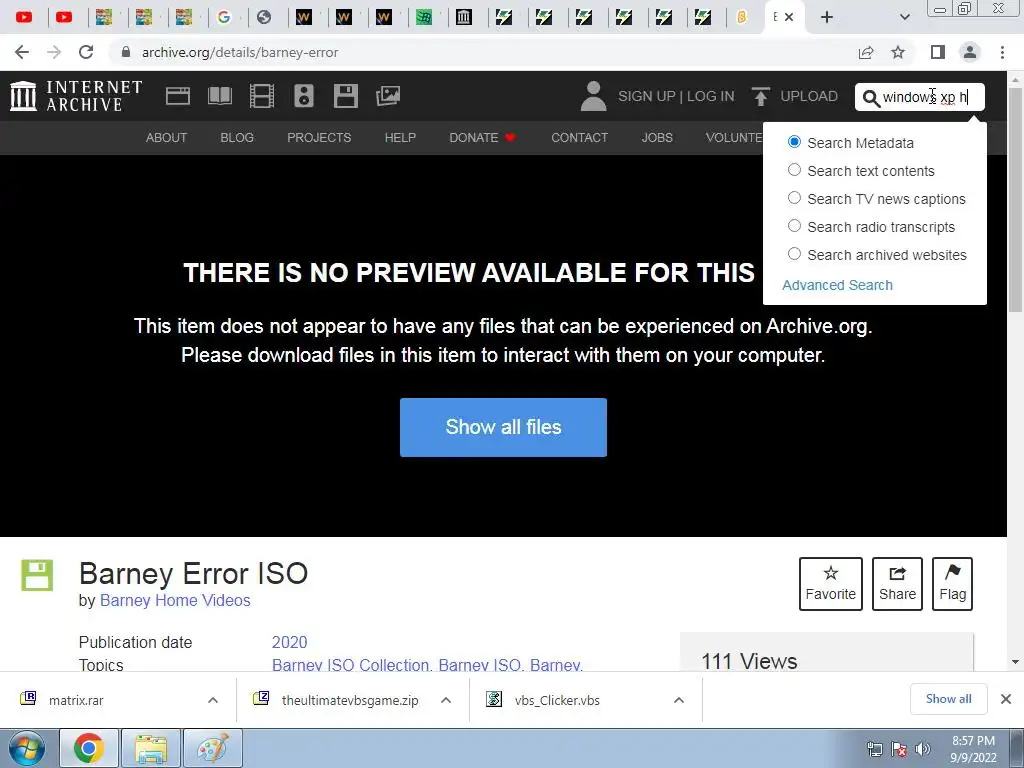Open a new browser tab
The width and height of the screenshot is (1024, 768).
pyautogui.click(x=827, y=17)
